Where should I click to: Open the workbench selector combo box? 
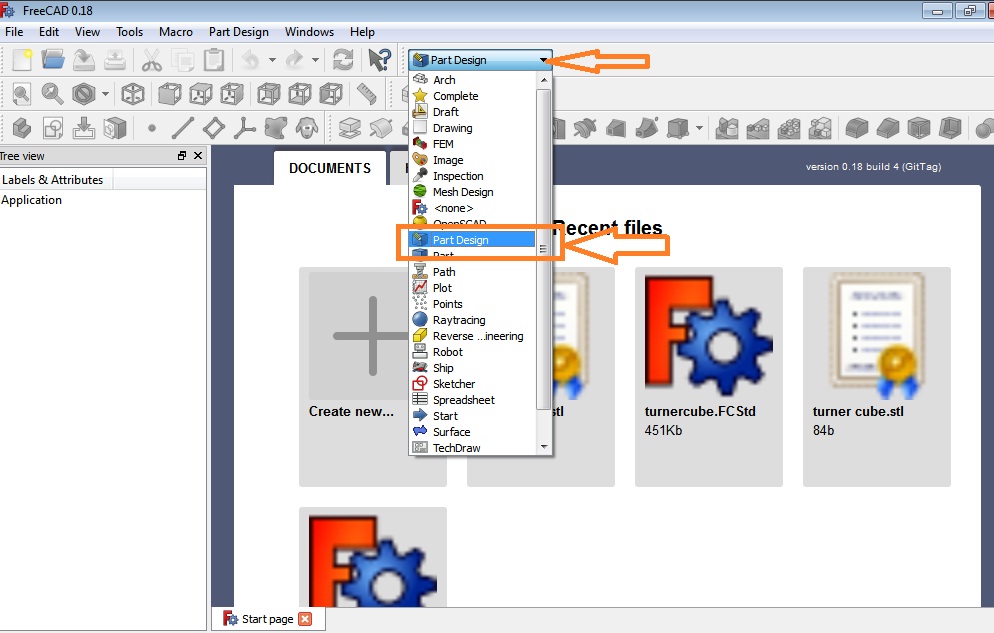click(480, 60)
